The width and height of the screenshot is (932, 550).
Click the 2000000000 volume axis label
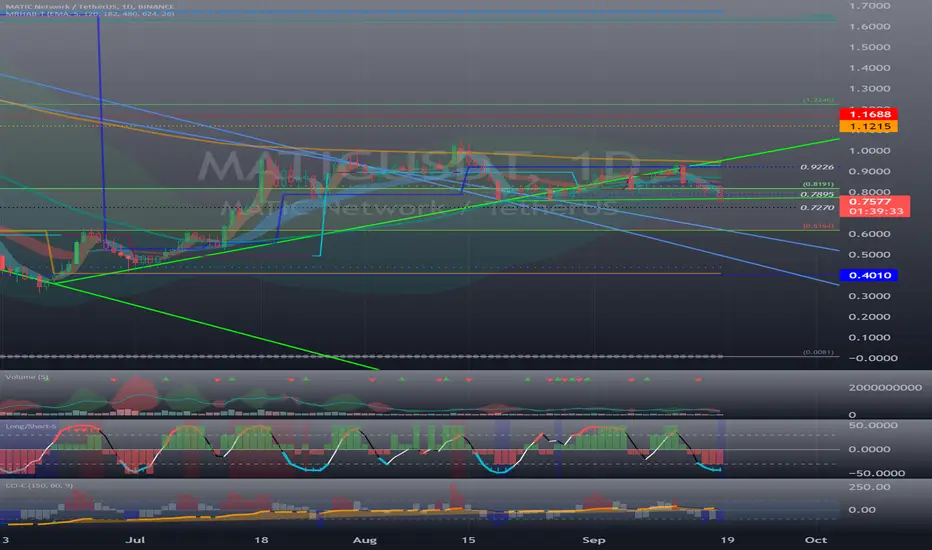pyautogui.click(x=885, y=388)
